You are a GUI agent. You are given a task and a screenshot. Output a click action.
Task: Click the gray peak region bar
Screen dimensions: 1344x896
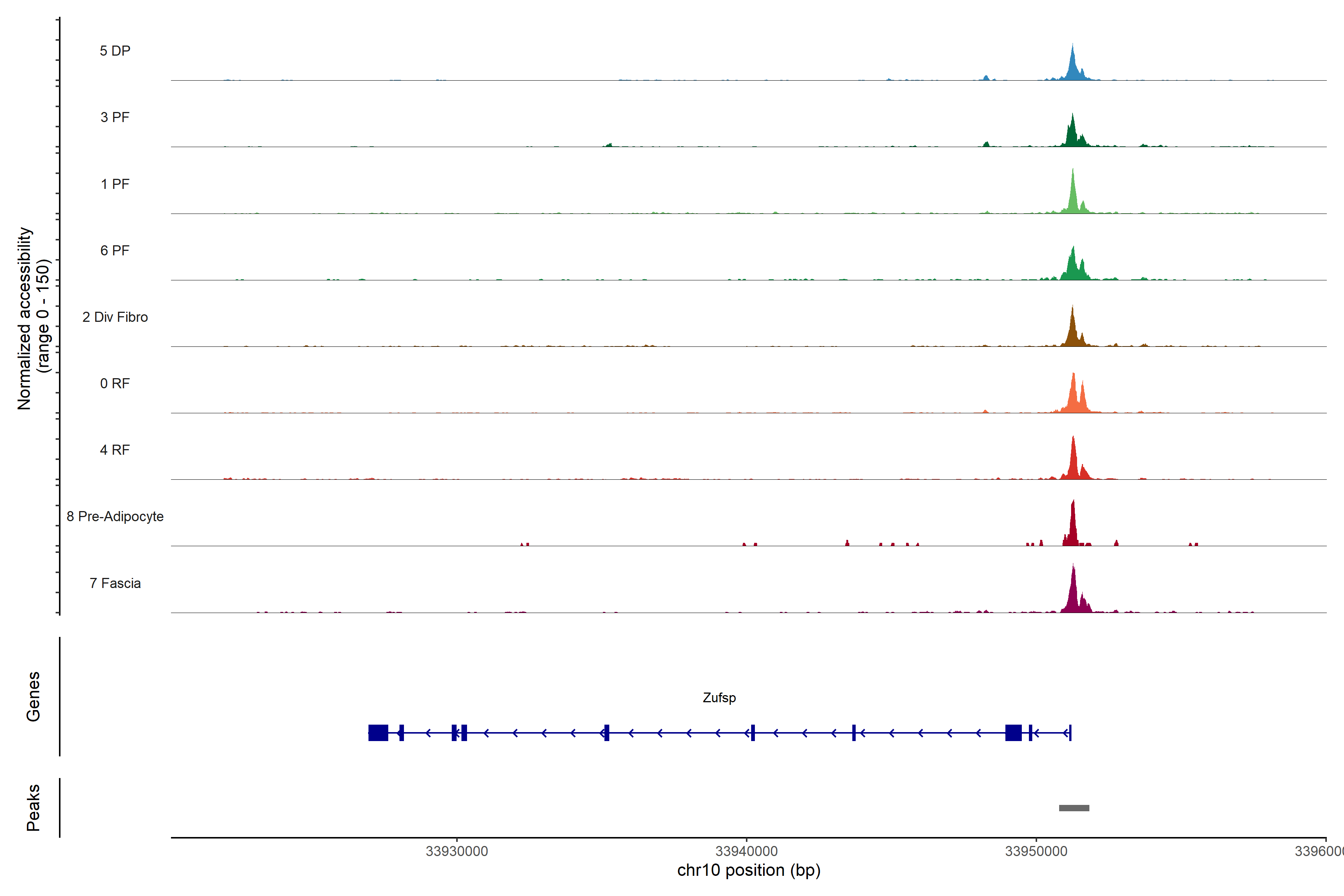coord(1074,808)
